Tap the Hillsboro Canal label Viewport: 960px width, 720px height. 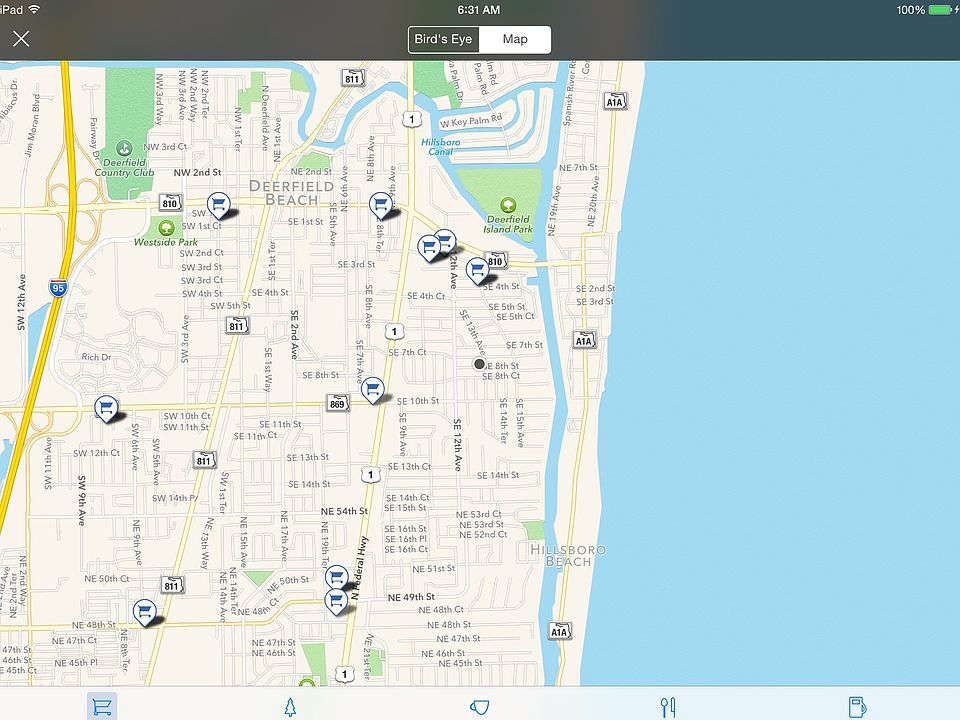click(x=441, y=147)
